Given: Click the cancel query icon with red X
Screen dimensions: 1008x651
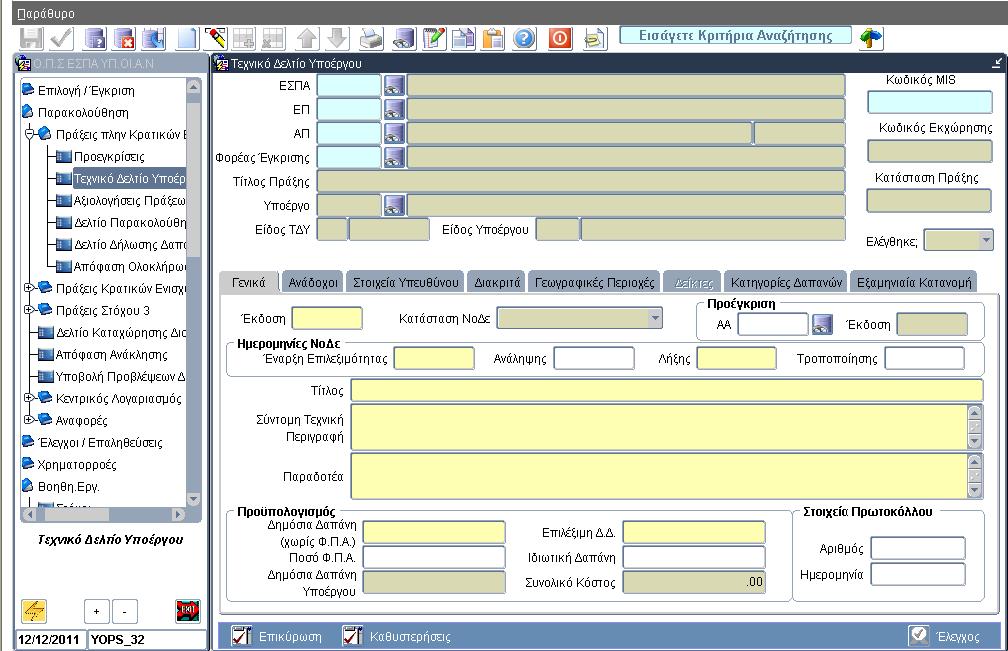Looking at the screenshot, I should tap(124, 39).
